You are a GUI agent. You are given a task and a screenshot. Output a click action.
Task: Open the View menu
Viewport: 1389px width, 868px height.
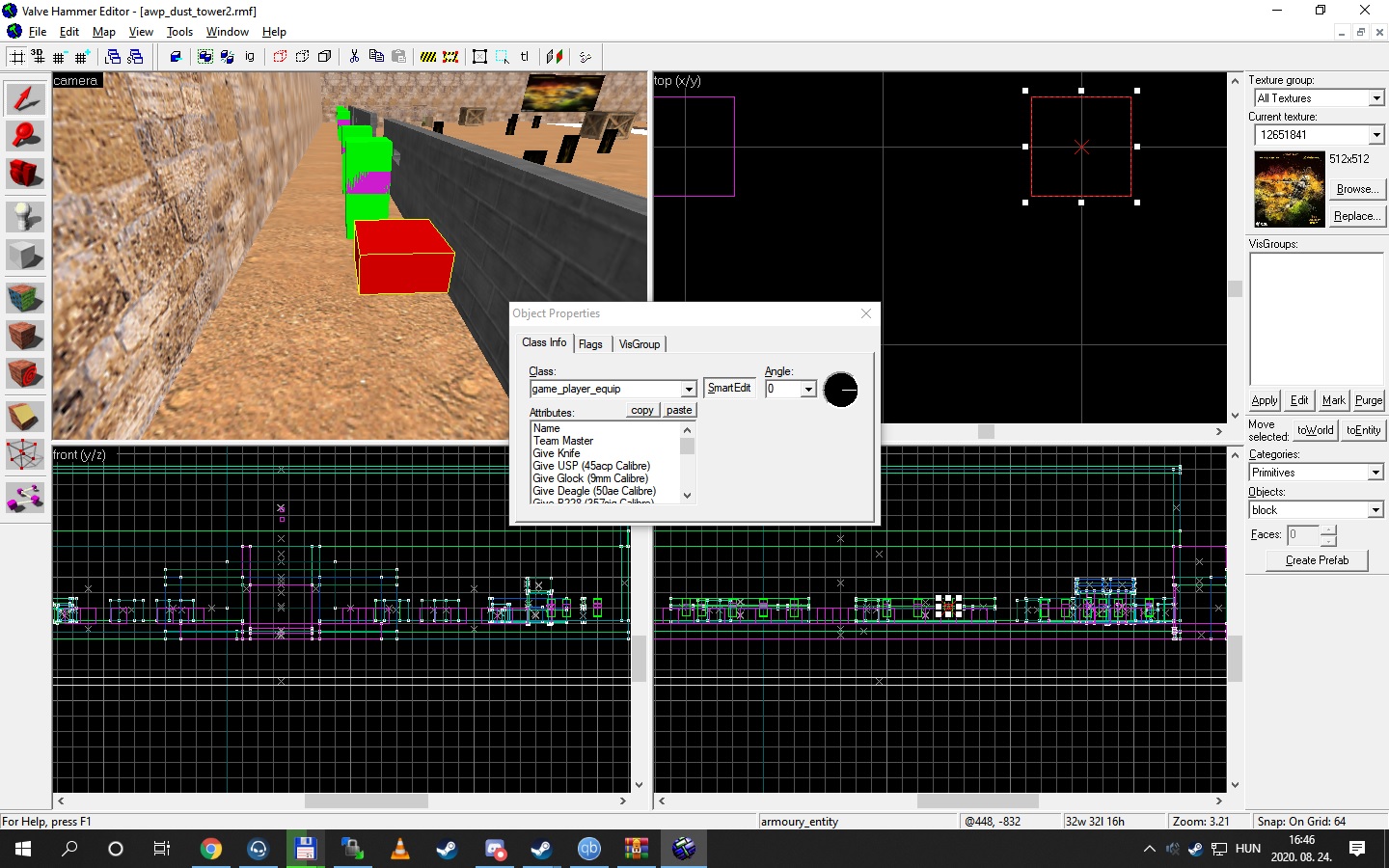141,32
